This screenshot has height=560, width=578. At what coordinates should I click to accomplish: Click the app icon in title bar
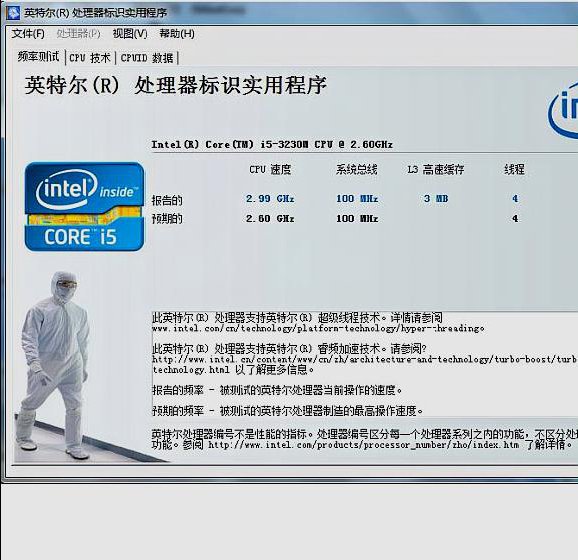tap(13, 13)
